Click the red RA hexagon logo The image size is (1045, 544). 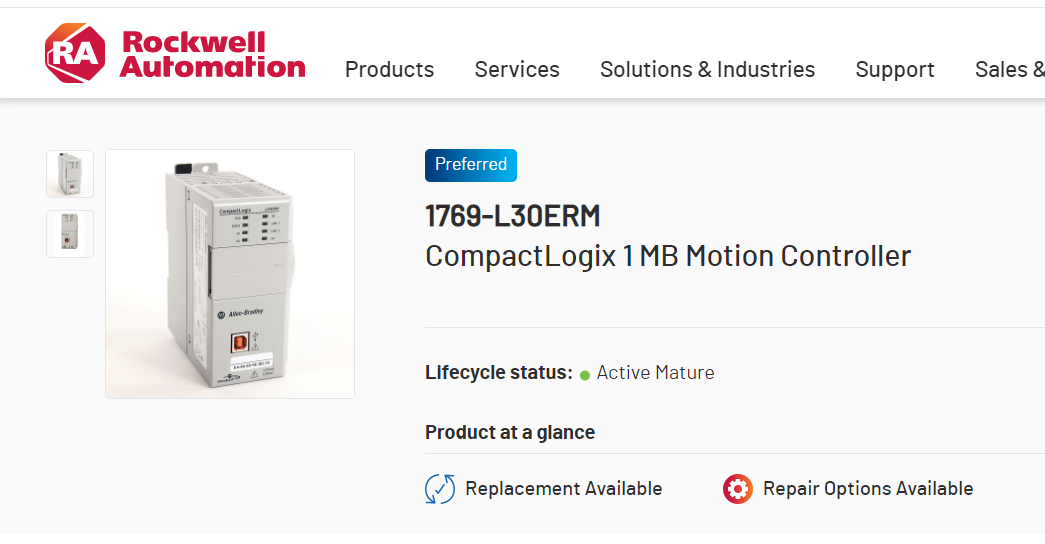(75, 54)
